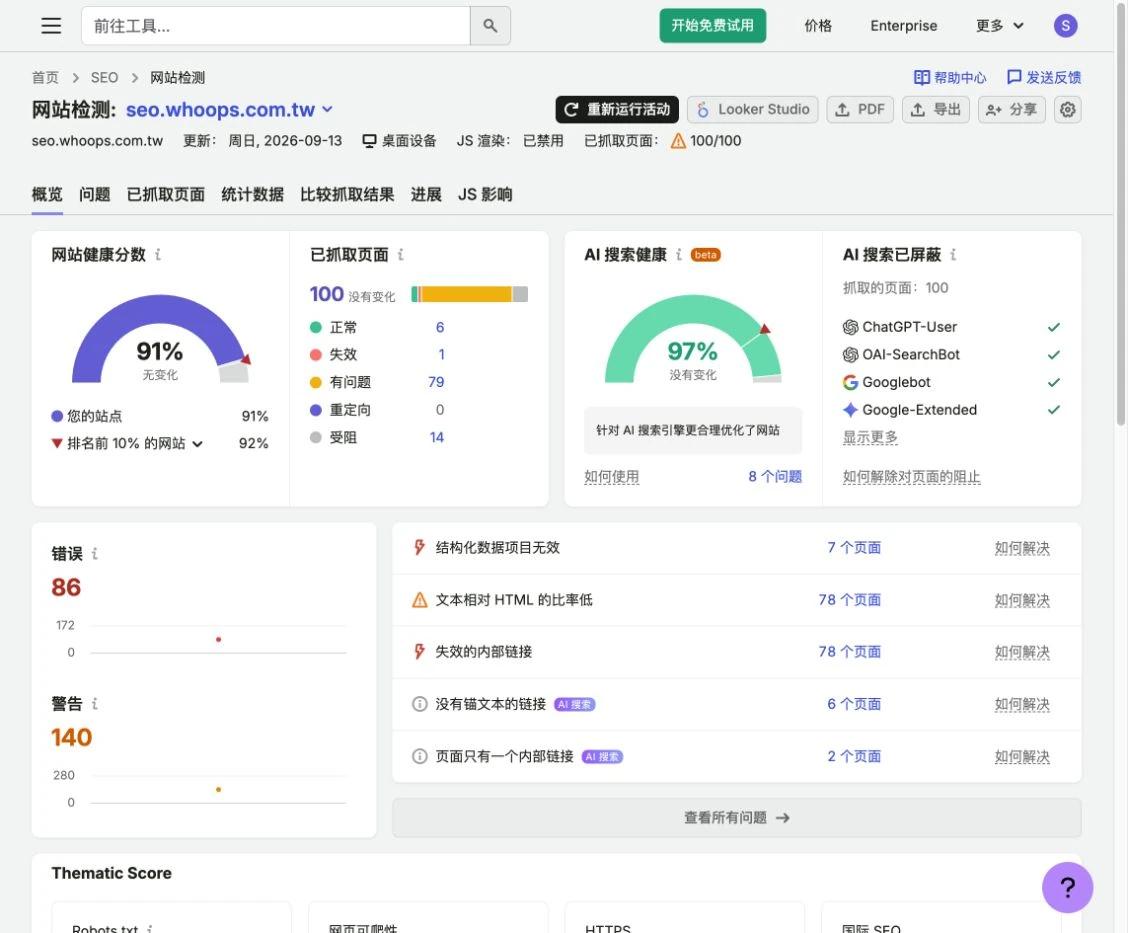Click the desktop device monitor icon
Viewport: 1128px width, 933px height.
(369, 141)
